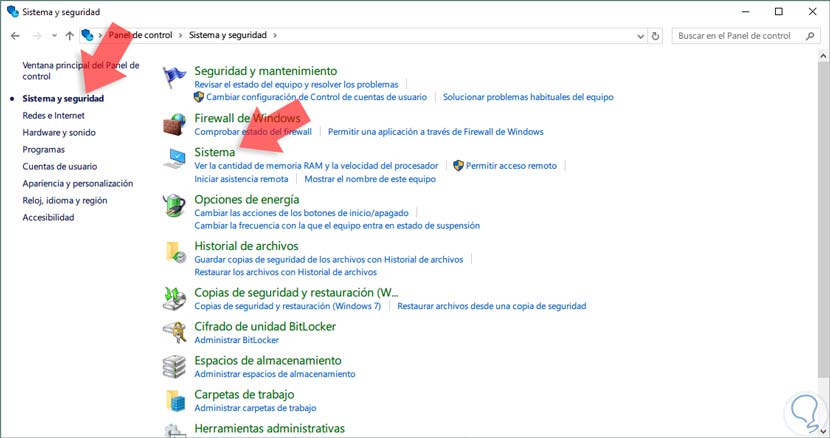This screenshot has width=830, height=438.
Task: Go back with the left arrow button
Action: coord(15,35)
